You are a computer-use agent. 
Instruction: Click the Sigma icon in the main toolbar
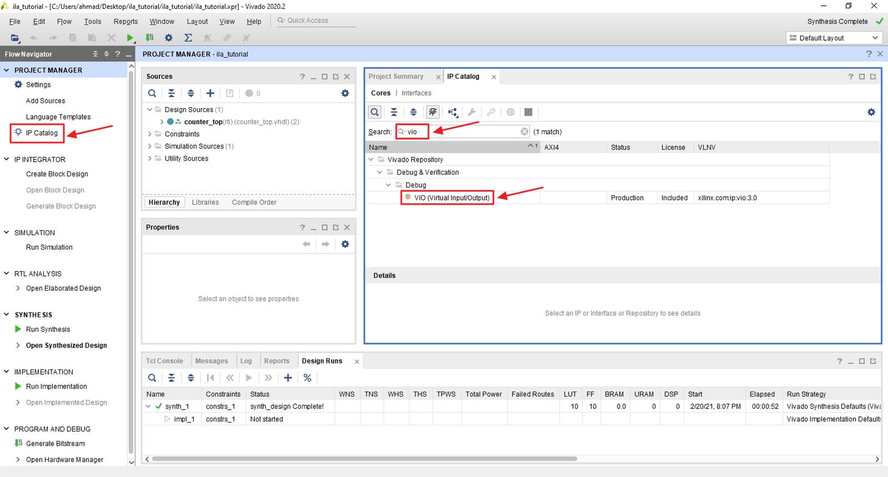click(x=188, y=38)
